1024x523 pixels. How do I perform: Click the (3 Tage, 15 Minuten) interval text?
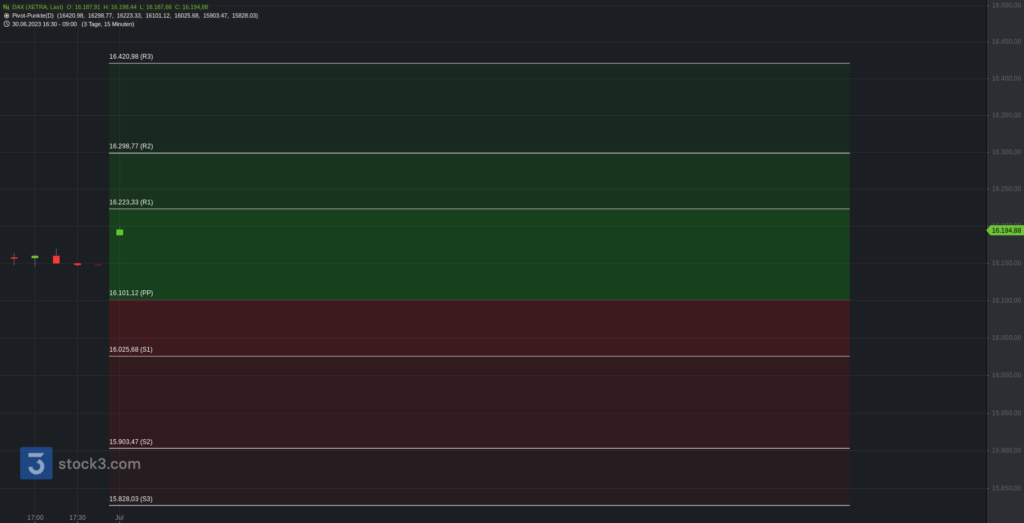pyautogui.click(x=108, y=23)
